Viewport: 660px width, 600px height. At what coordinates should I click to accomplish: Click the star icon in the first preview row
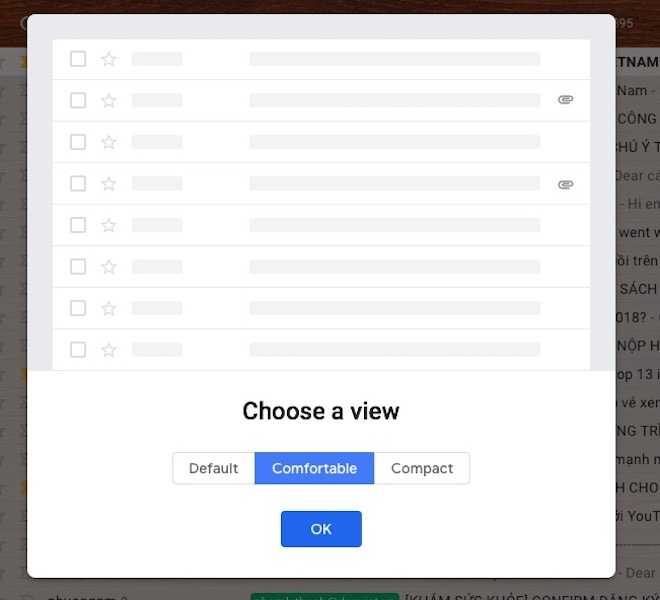pos(109,59)
